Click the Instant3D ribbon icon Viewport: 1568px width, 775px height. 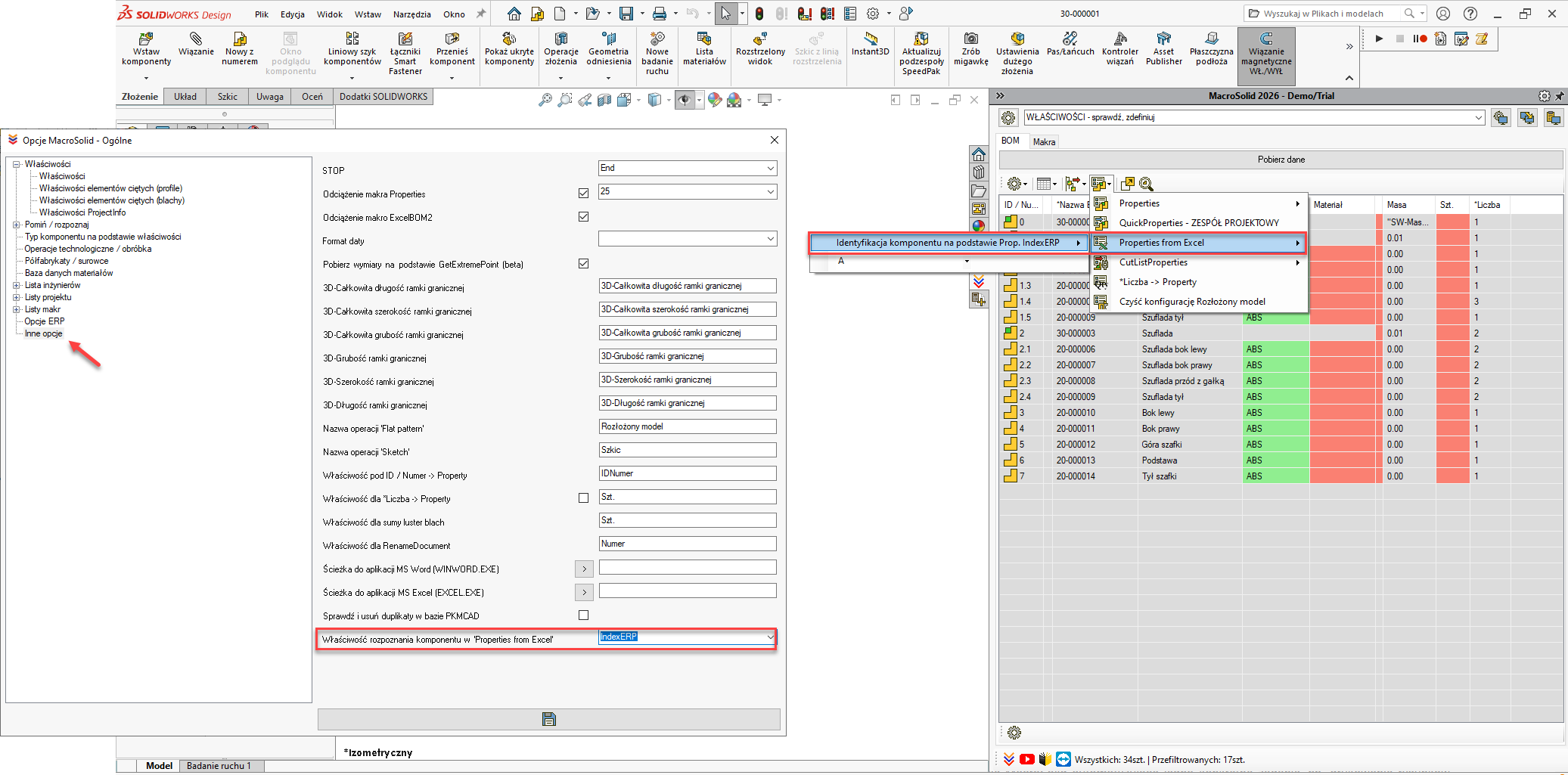pyautogui.click(x=870, y=44)
